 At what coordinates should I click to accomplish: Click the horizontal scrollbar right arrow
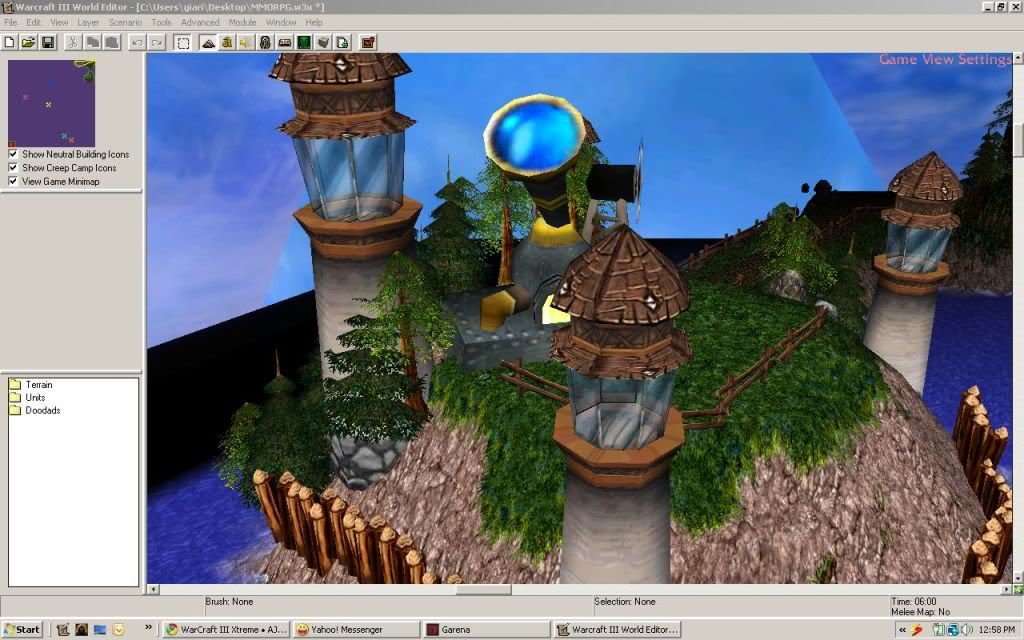click(1006, 590)
